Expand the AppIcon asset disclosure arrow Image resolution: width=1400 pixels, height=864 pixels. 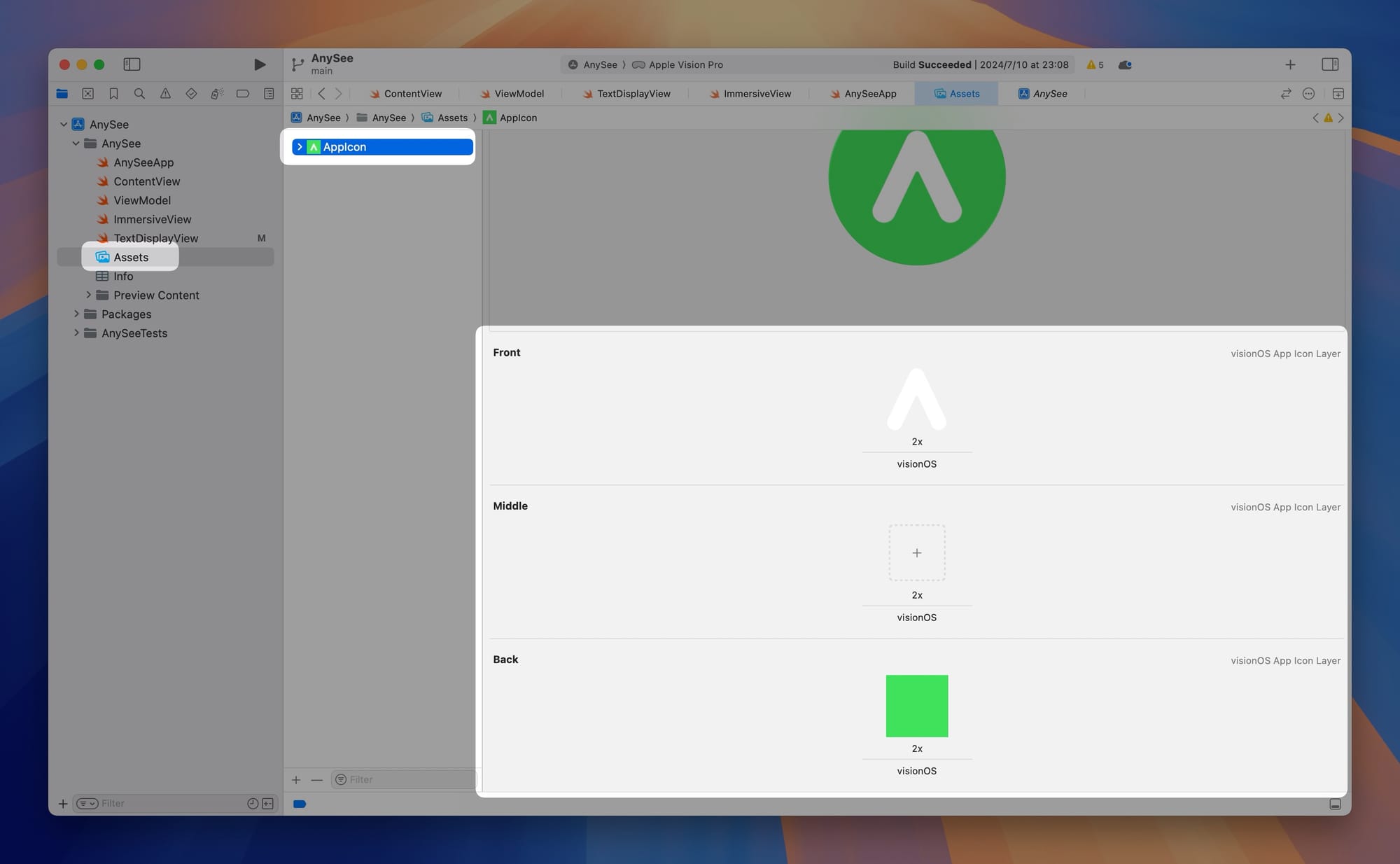coord(300,147)
